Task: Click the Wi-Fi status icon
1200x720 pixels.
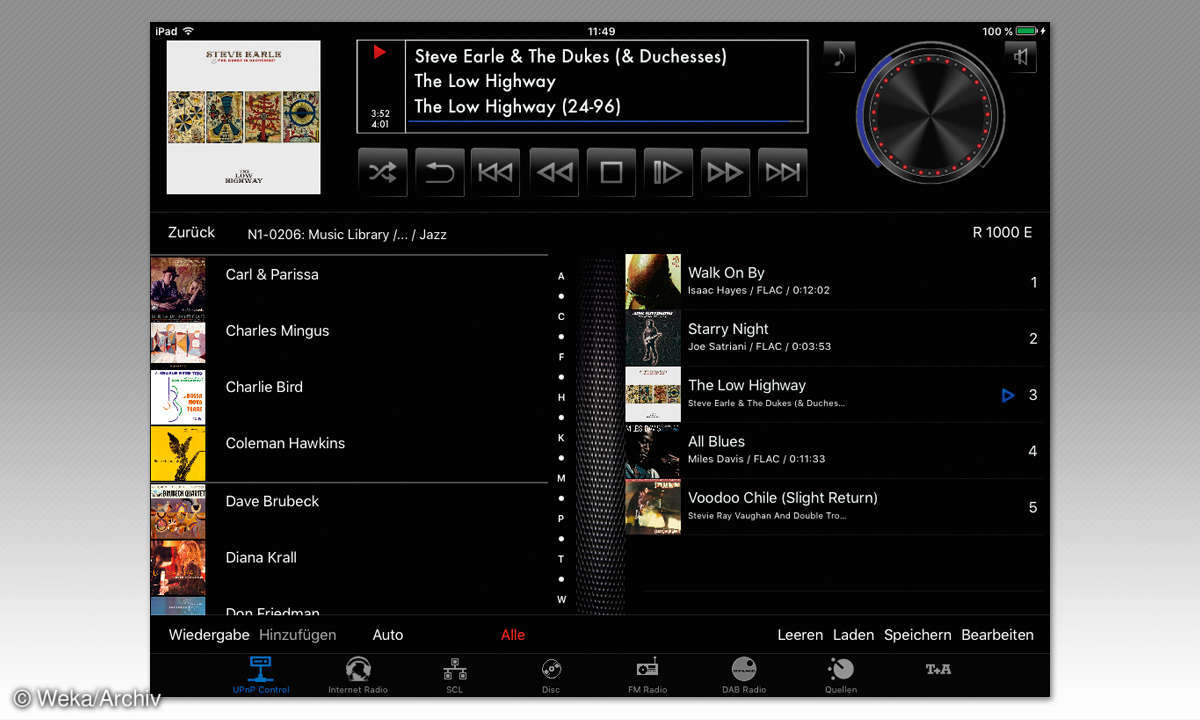Action: tap(188, 31)
